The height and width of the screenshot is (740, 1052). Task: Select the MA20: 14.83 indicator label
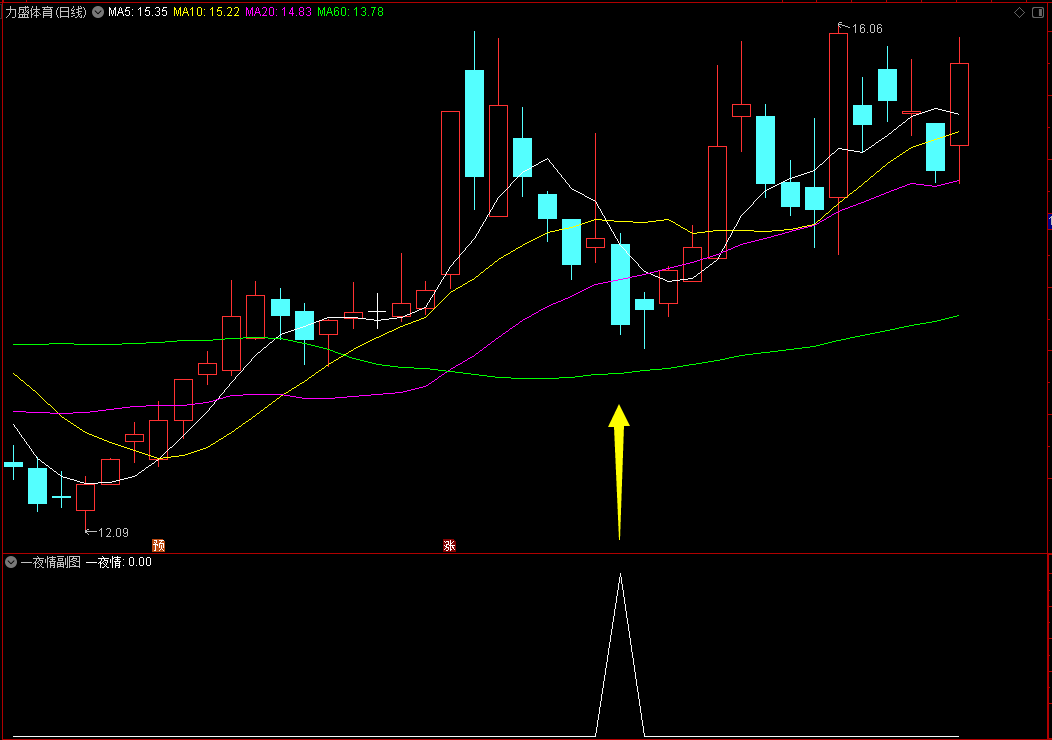pyautogui.click(x=278, y=12)
